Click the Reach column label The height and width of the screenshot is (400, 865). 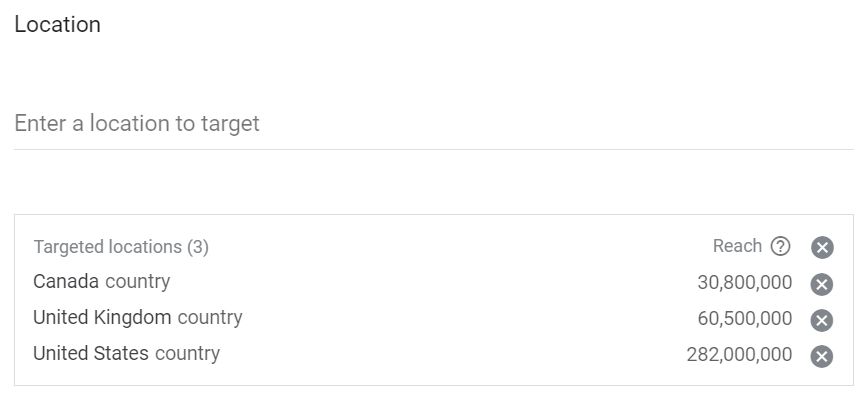737,246
